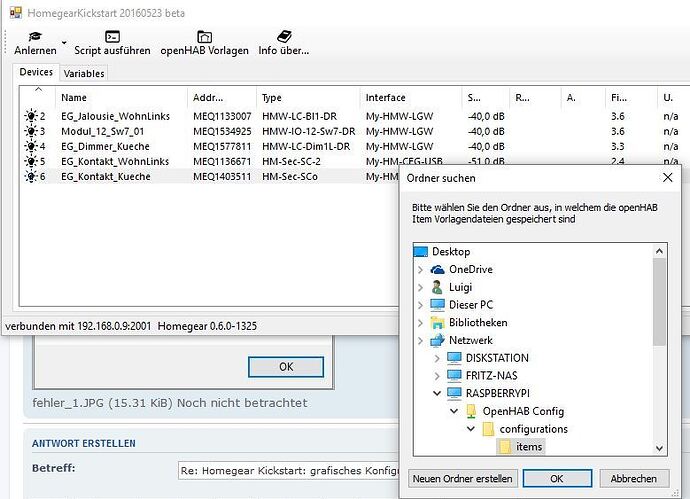Select the Devices tab
The width and height of the screenshot is (690, 499).
click(36, 72)
